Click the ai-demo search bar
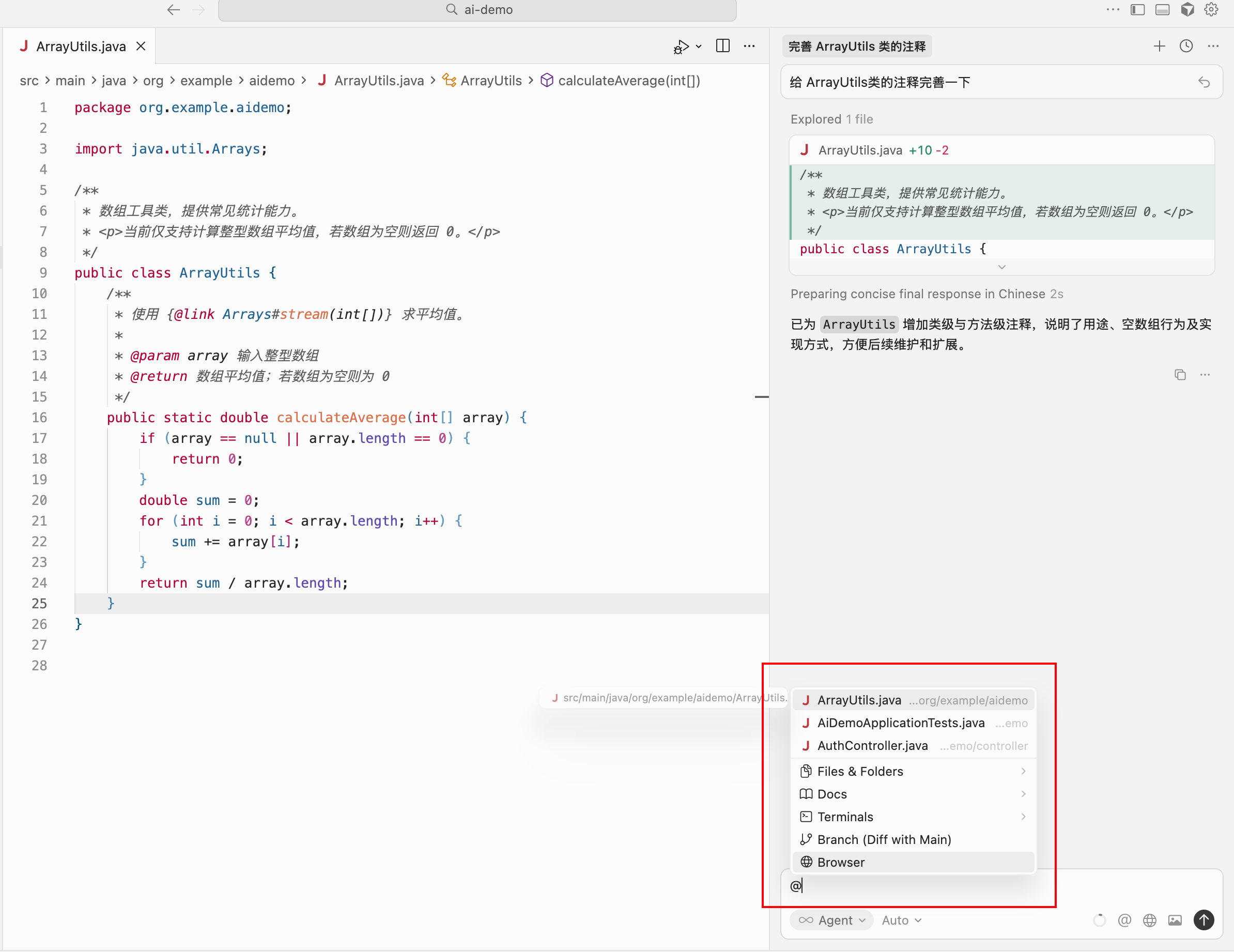 point(477,10)
